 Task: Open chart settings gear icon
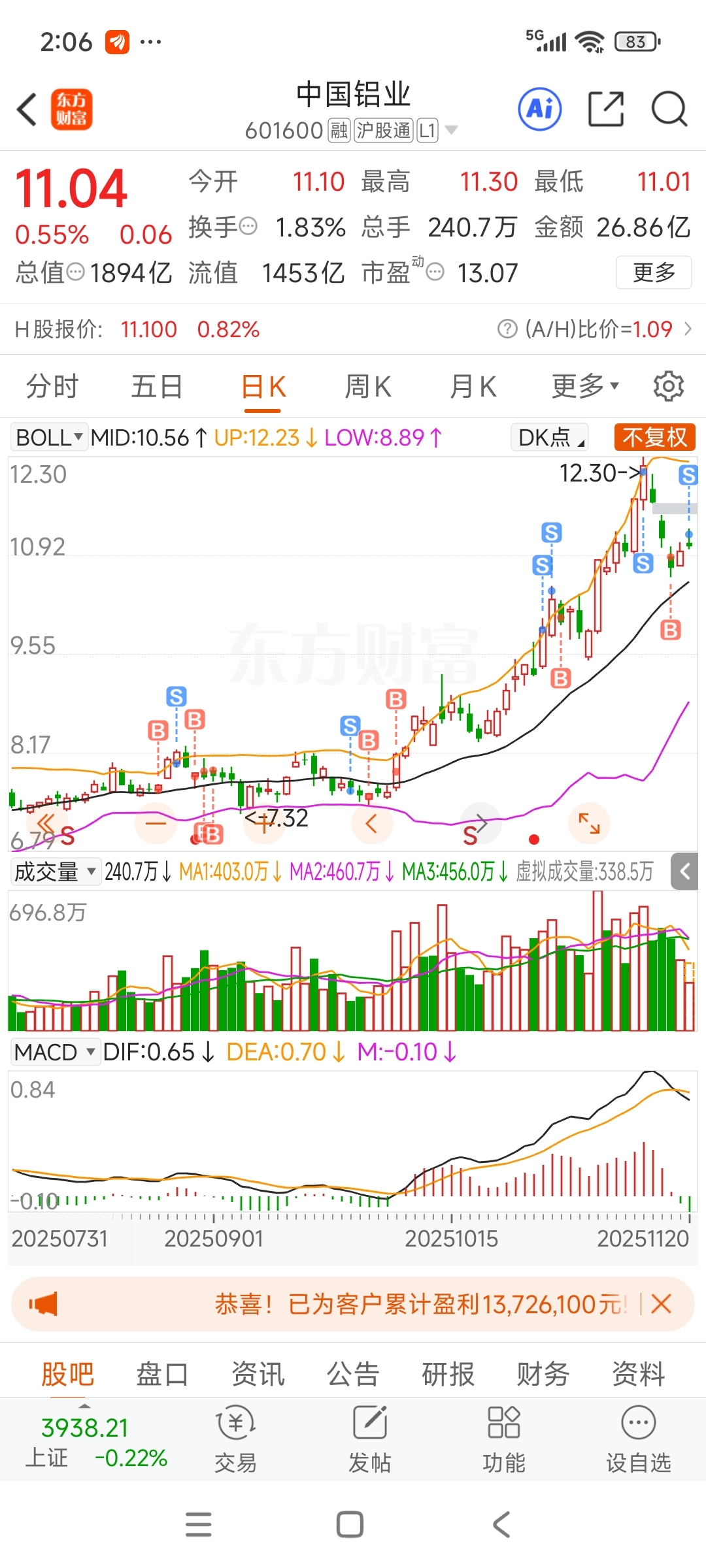click(669, 386)
